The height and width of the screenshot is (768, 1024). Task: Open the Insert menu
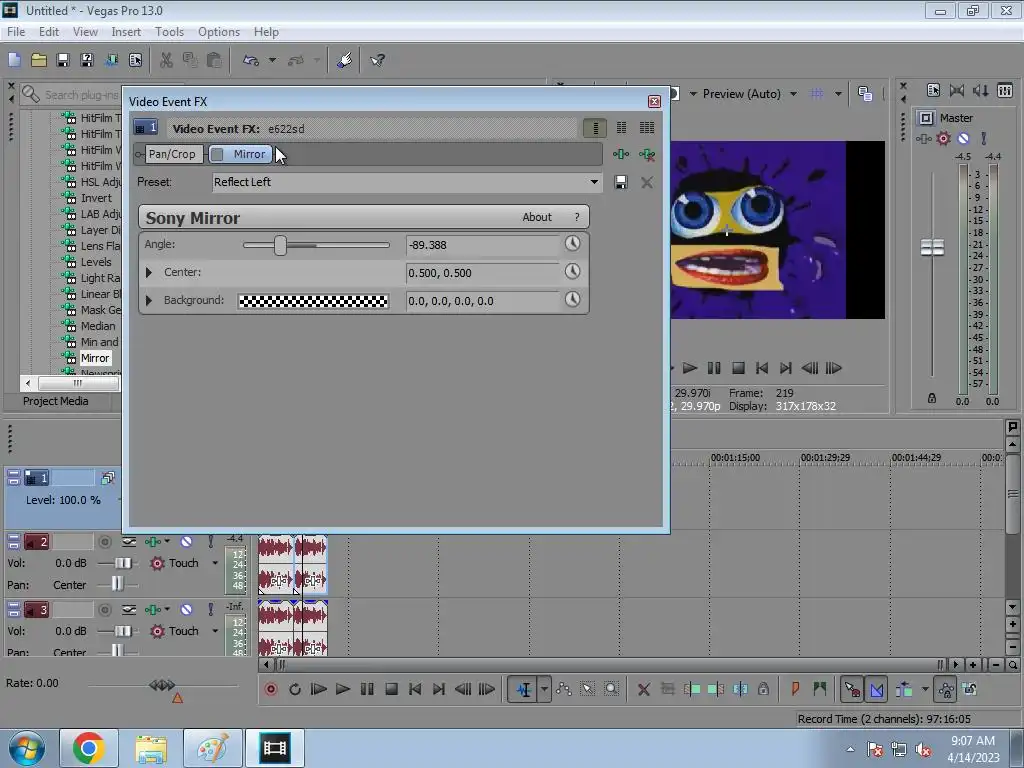click(126, 31)
